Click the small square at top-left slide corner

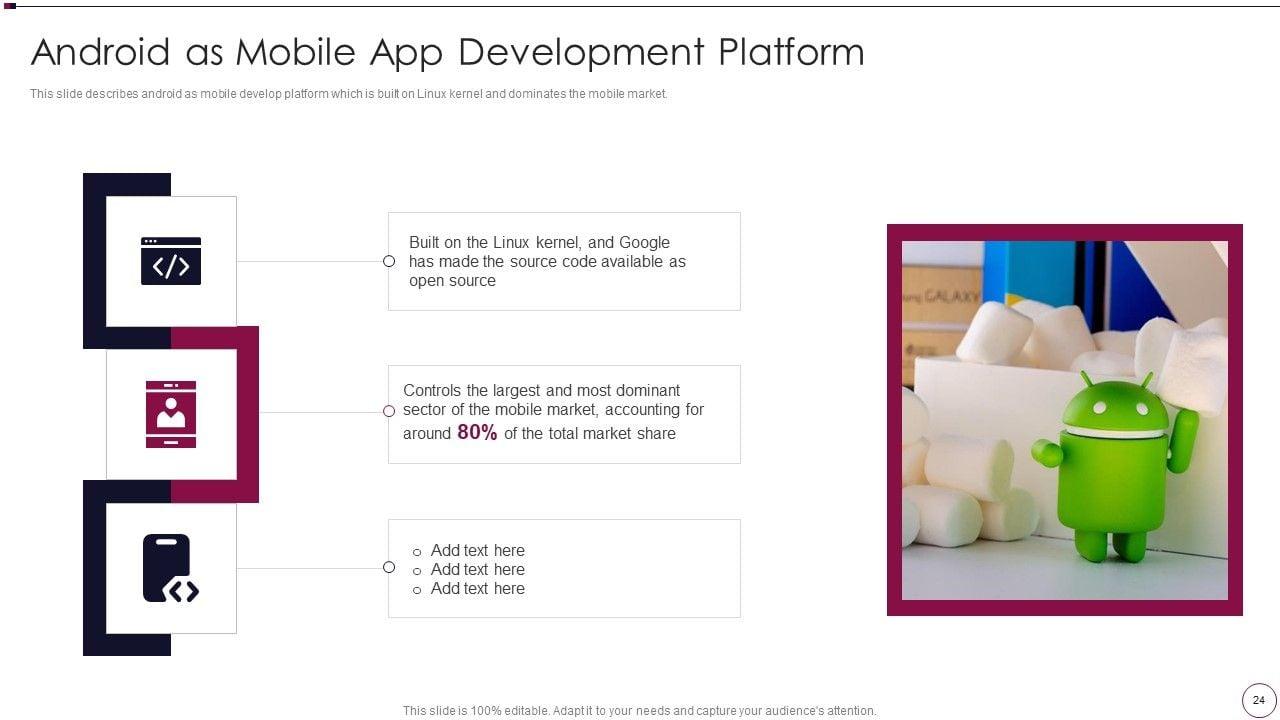click(x=10, y=6)
